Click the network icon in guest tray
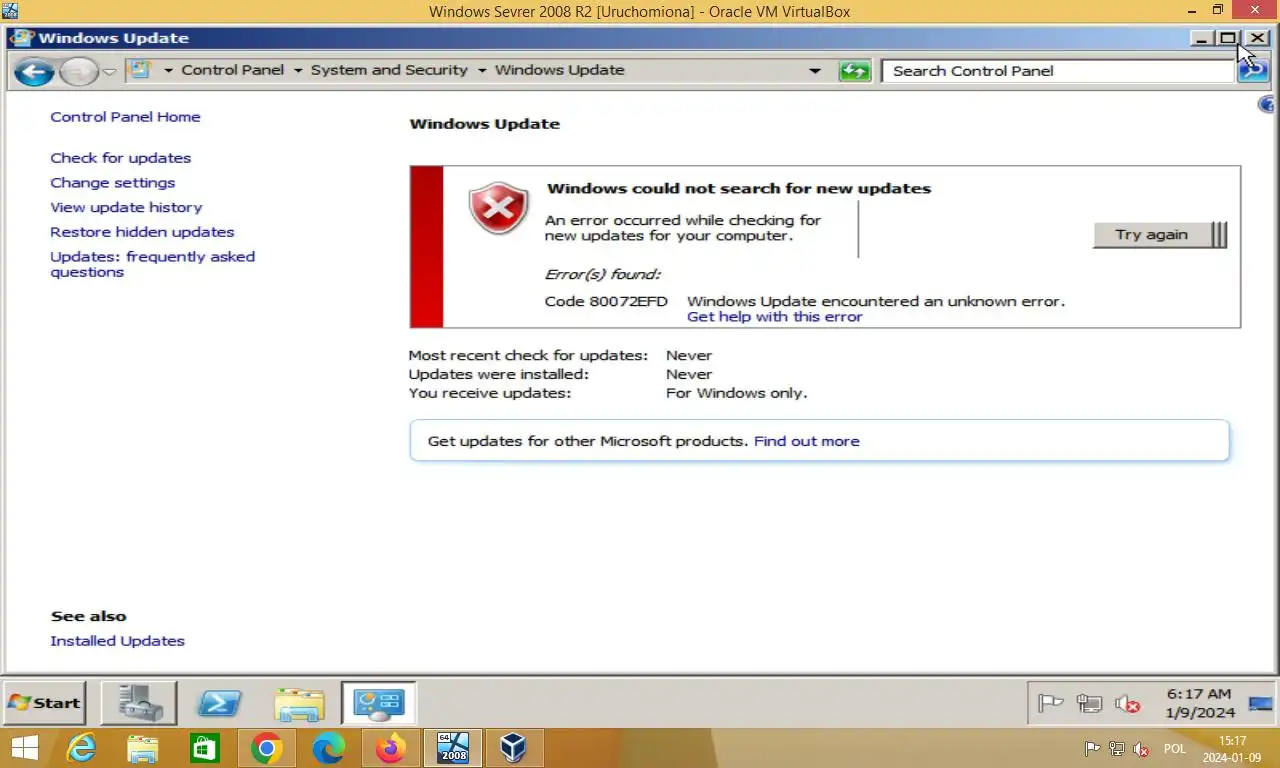 click(1089, 704)
